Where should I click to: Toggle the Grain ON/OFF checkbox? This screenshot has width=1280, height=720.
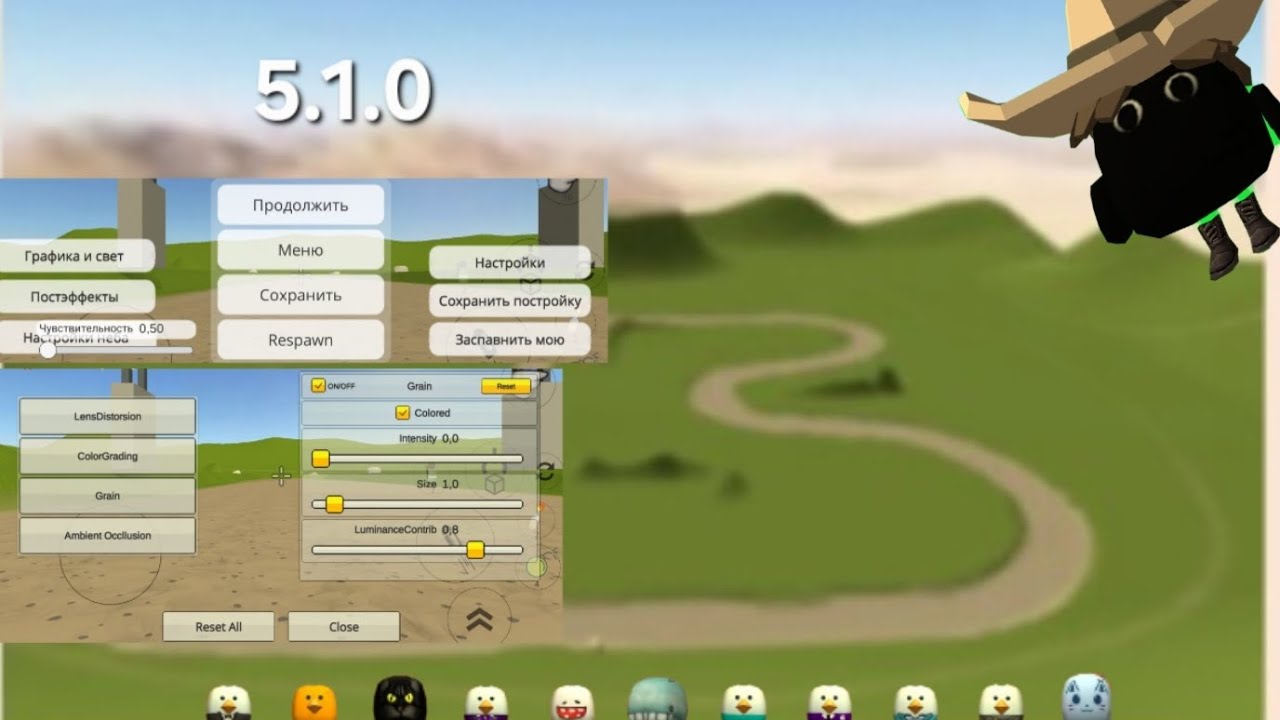319,386
